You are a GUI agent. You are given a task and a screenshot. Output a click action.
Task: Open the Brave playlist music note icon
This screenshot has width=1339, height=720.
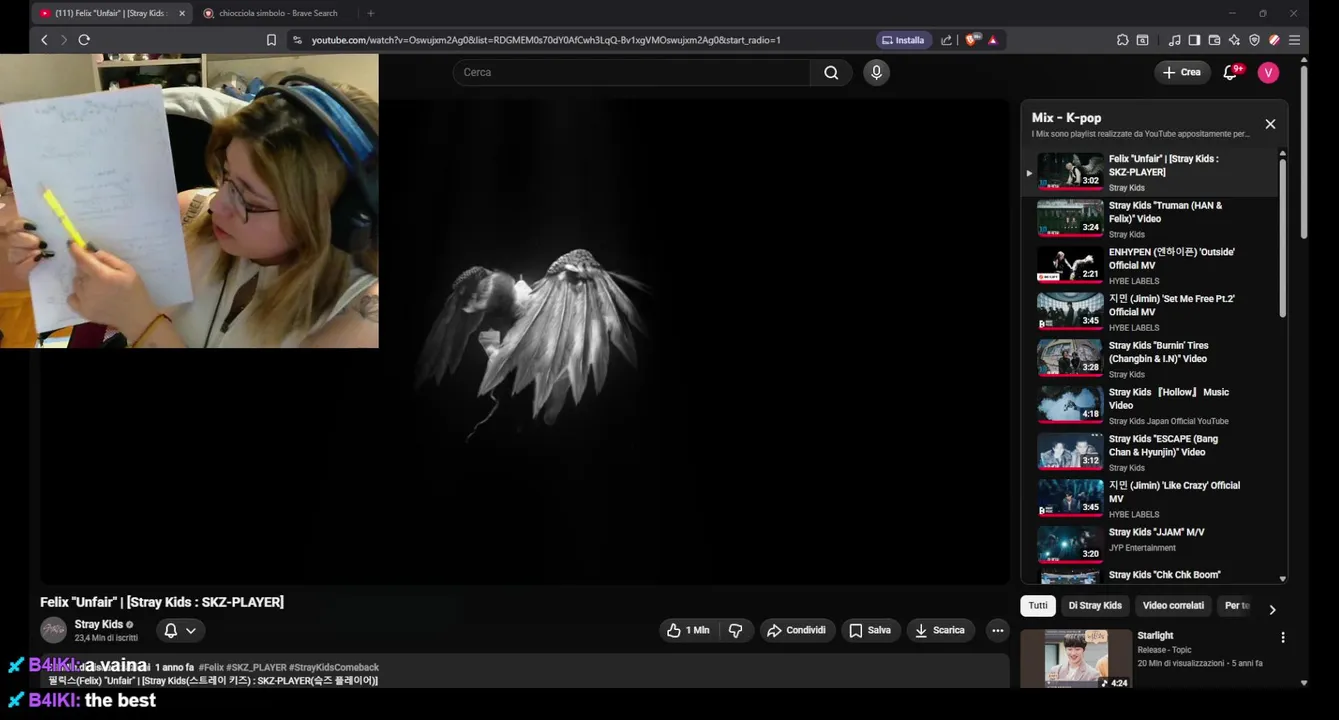coord(1174,40)
